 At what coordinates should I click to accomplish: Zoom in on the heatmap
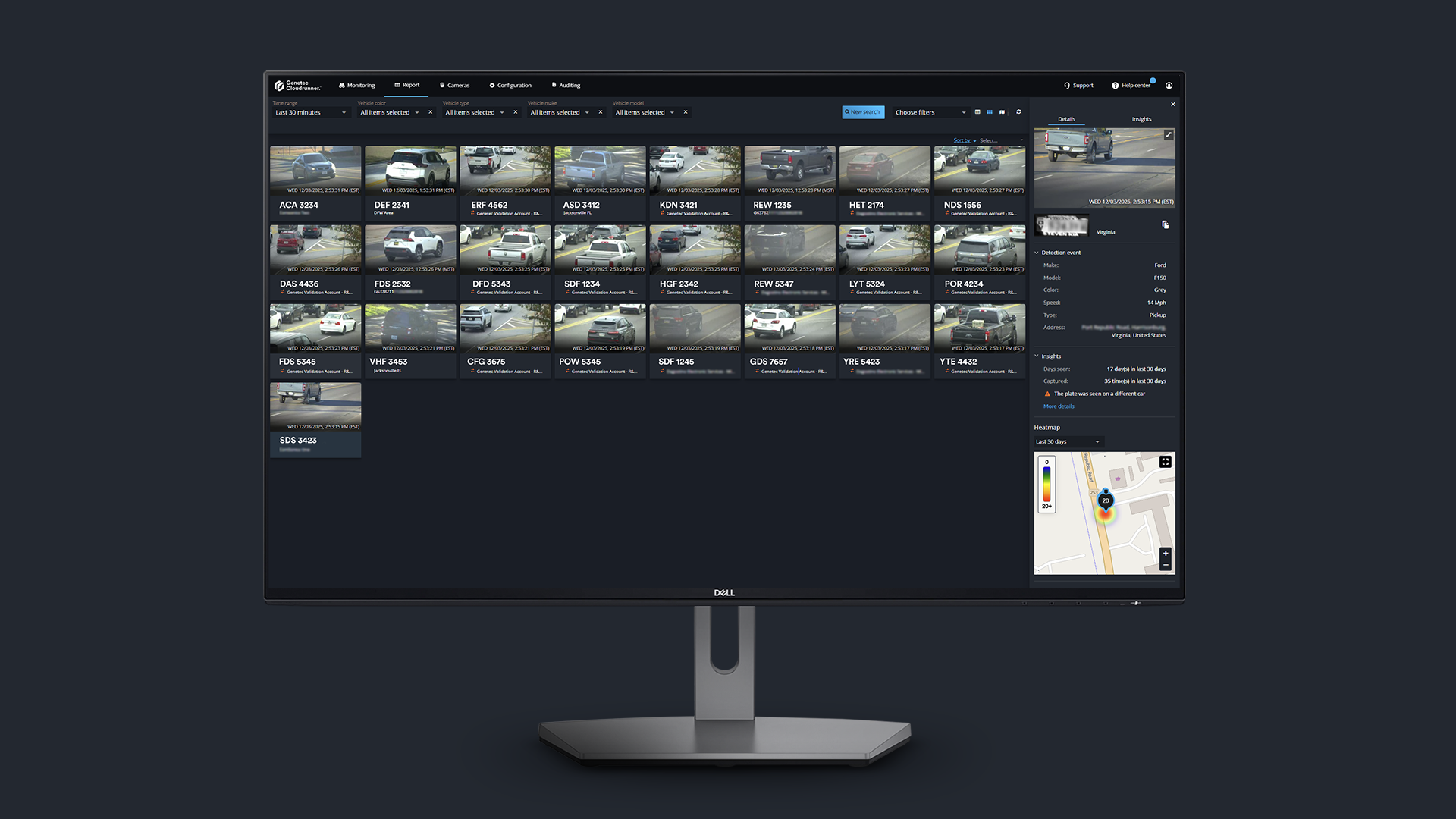tap(1166, 554)
